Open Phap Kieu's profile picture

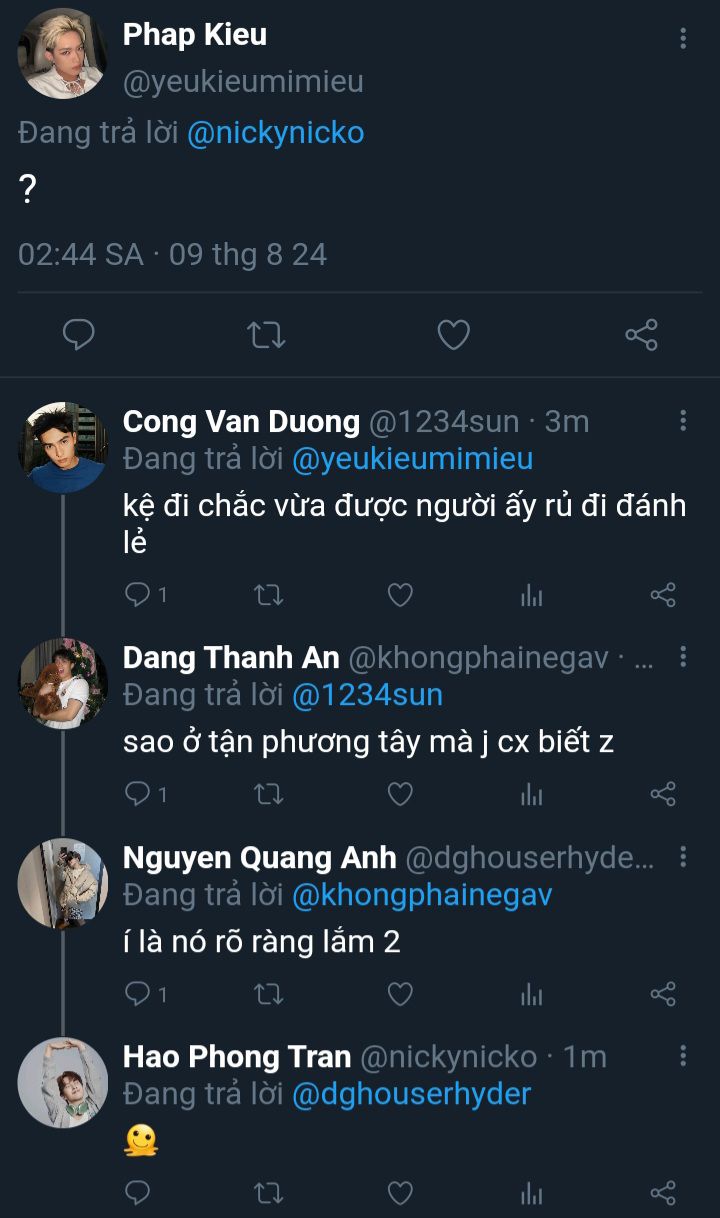click(x=62, y=53)
